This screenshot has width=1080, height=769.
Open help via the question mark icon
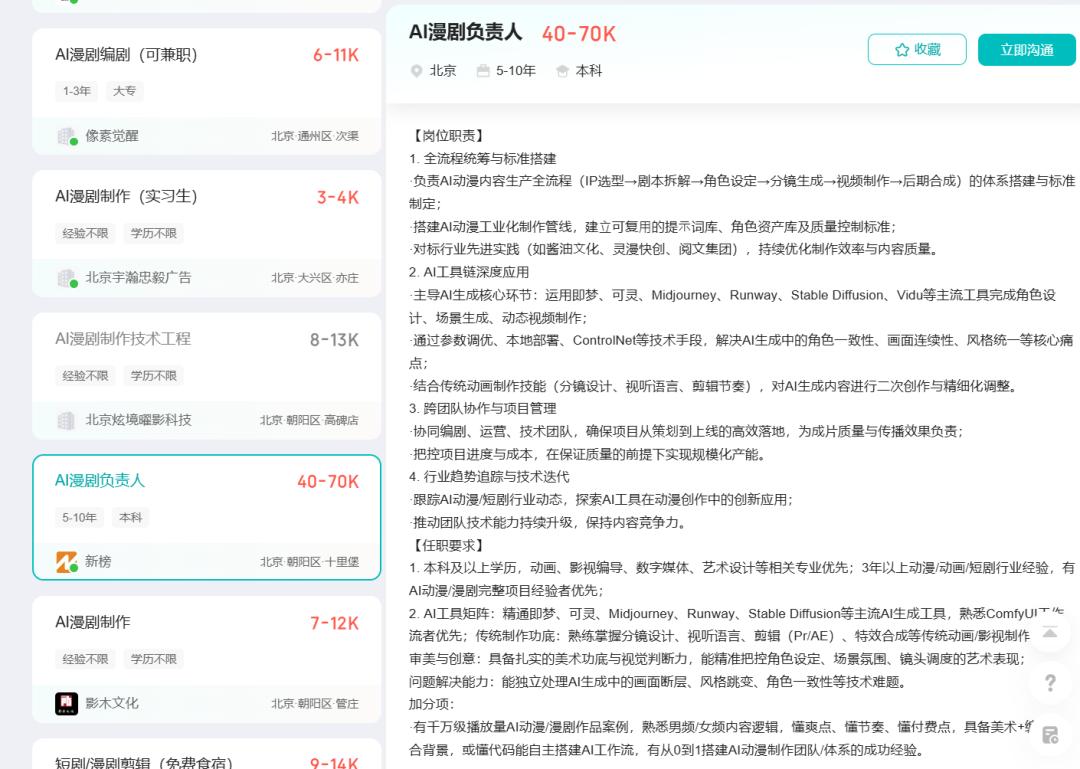click(x=1050, y=683)
